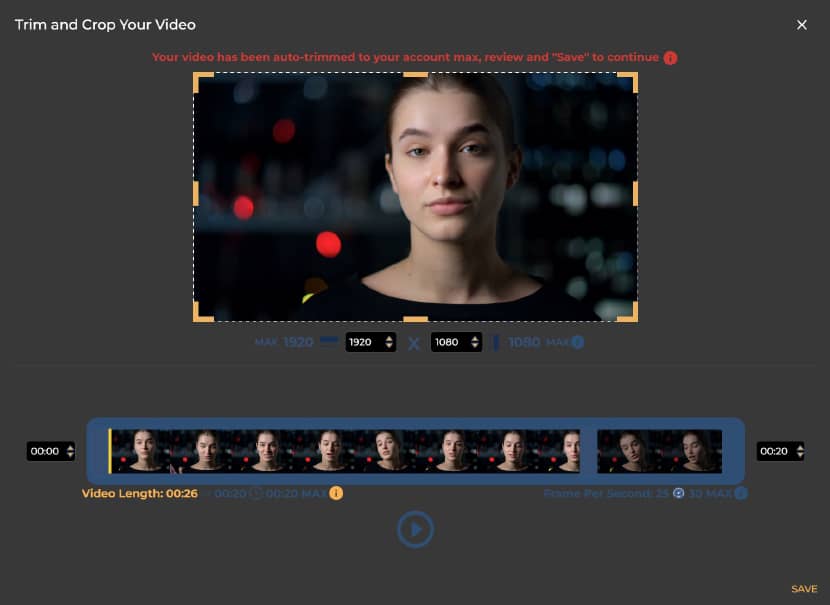The width and height of the screenshot is (830, 605).
Task: Click the top-left crop corner handle
Action: 203,82
